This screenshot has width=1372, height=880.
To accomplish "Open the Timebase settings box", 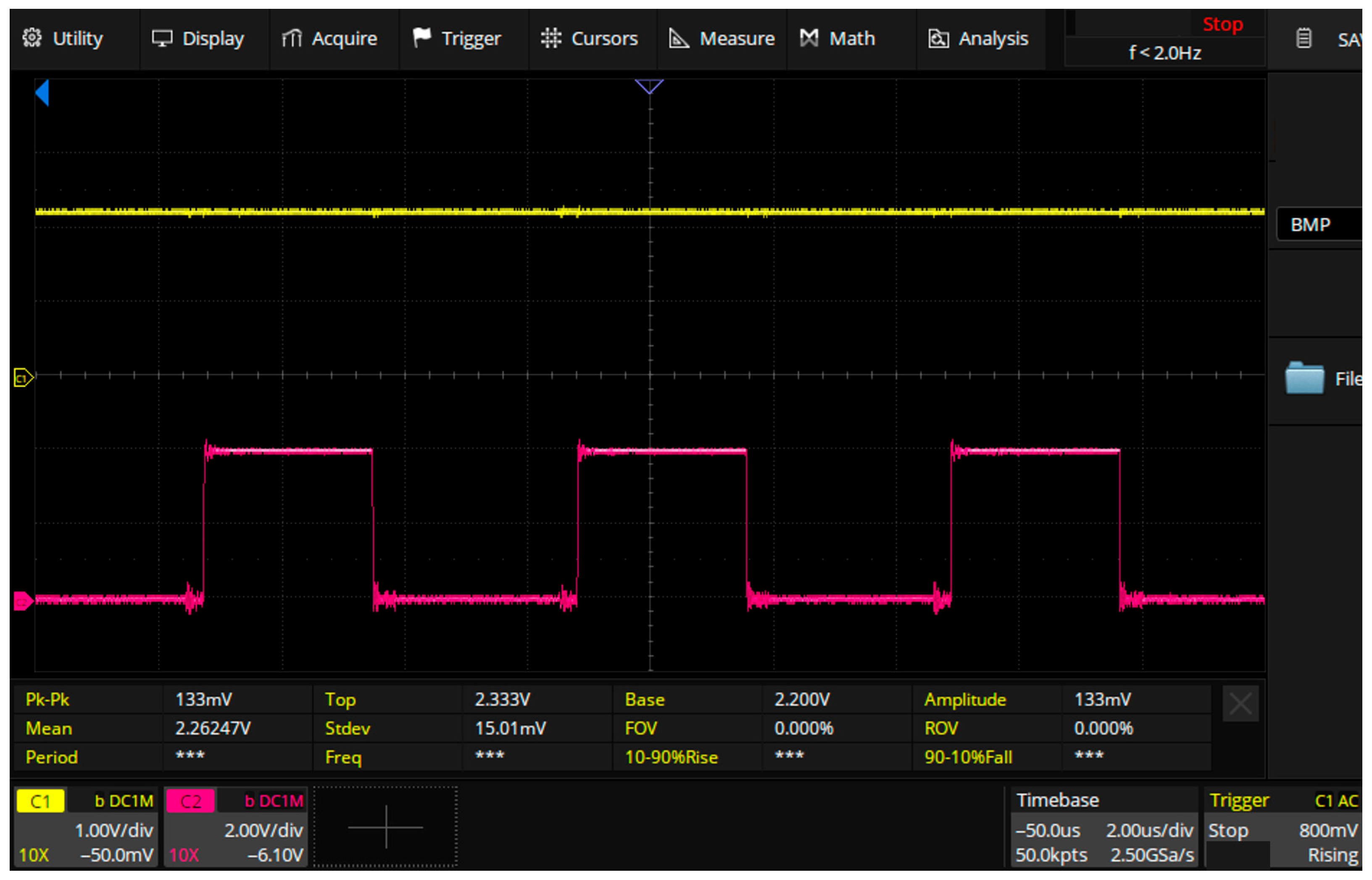I will tap(1103, 827).
